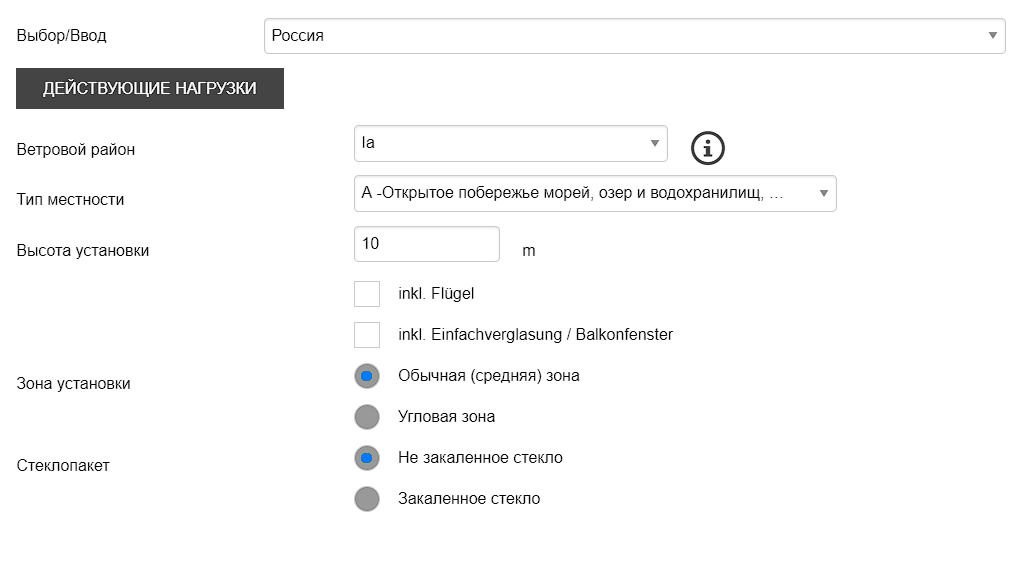Screen dimensions: 1020x564
Task: Tick the inkl. Einfachverglasung / Balkonfenster checkbox
Action: (x=367, y=335)
